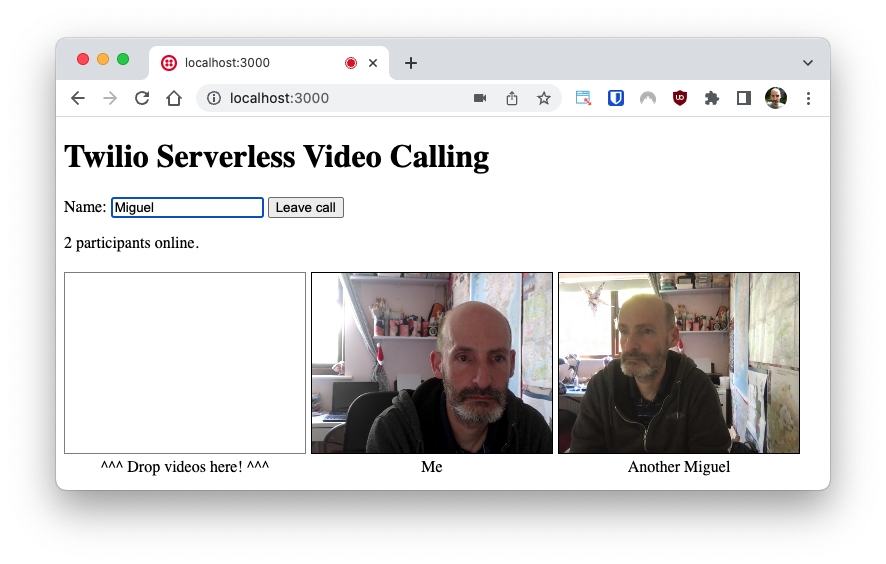886x564 pixels.
Task: Open the Extensions puzzle piece menu
Action: pyautogui.click(x=712, y=98)
